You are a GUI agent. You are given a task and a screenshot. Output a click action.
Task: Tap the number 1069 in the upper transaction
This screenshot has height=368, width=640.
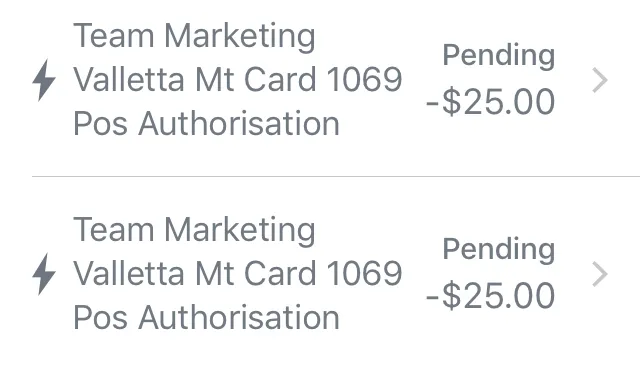[364, 79]
